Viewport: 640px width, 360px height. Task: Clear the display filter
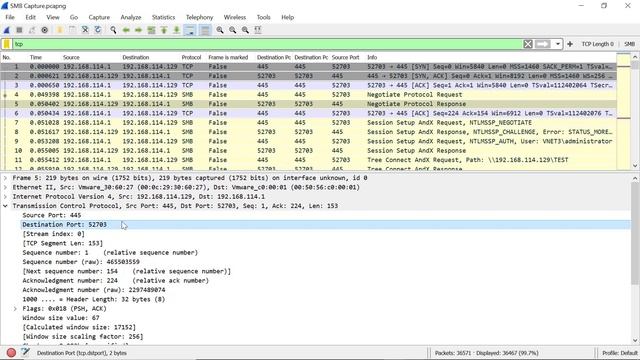pos(528,44)
